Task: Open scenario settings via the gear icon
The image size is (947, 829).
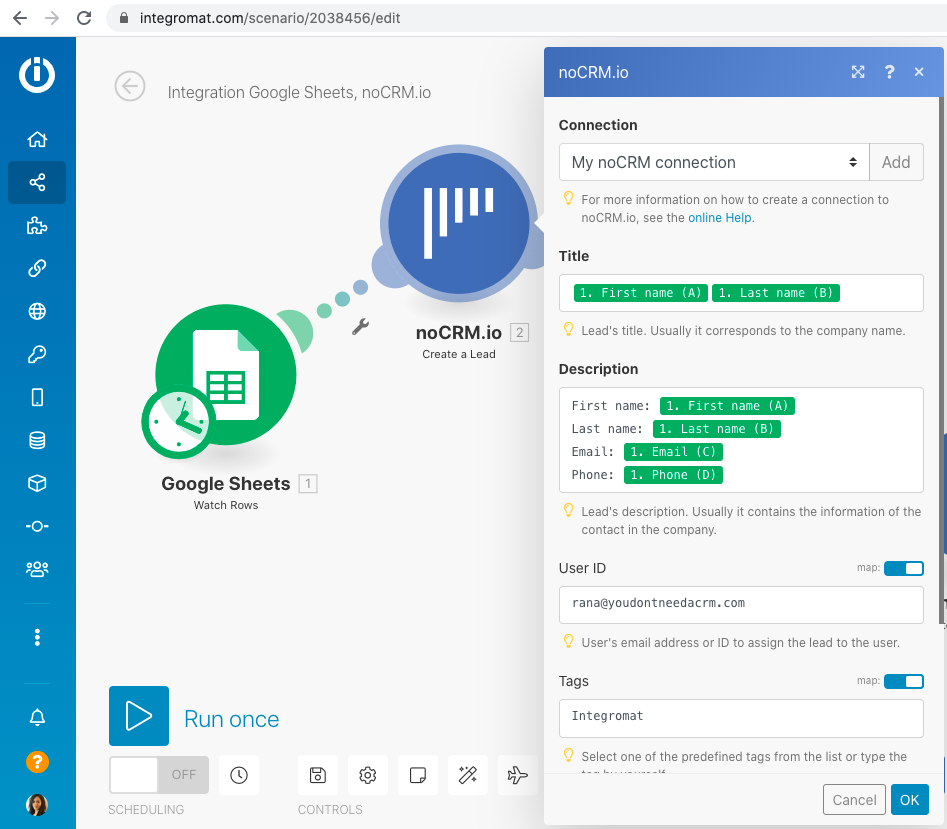Action: (367, 775)
